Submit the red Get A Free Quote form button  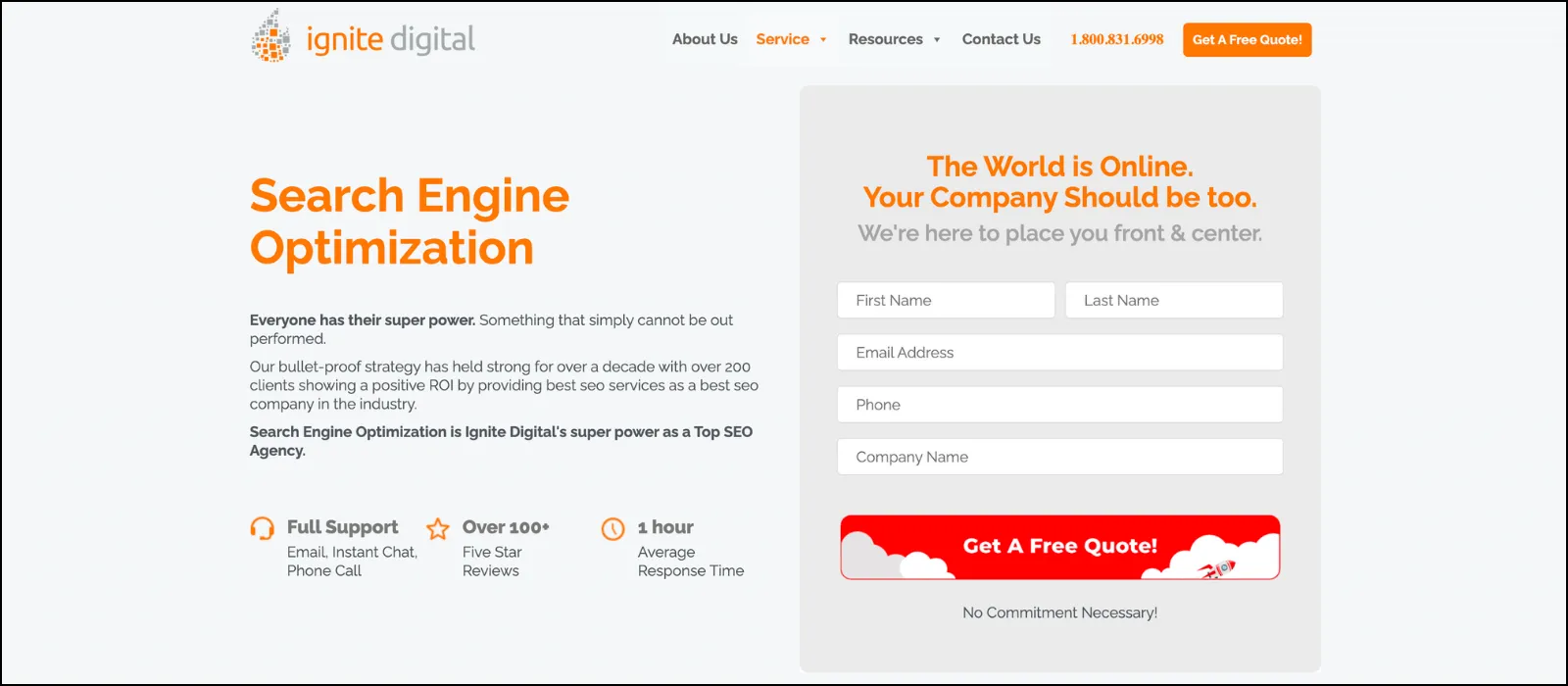tap(1059, 547)
